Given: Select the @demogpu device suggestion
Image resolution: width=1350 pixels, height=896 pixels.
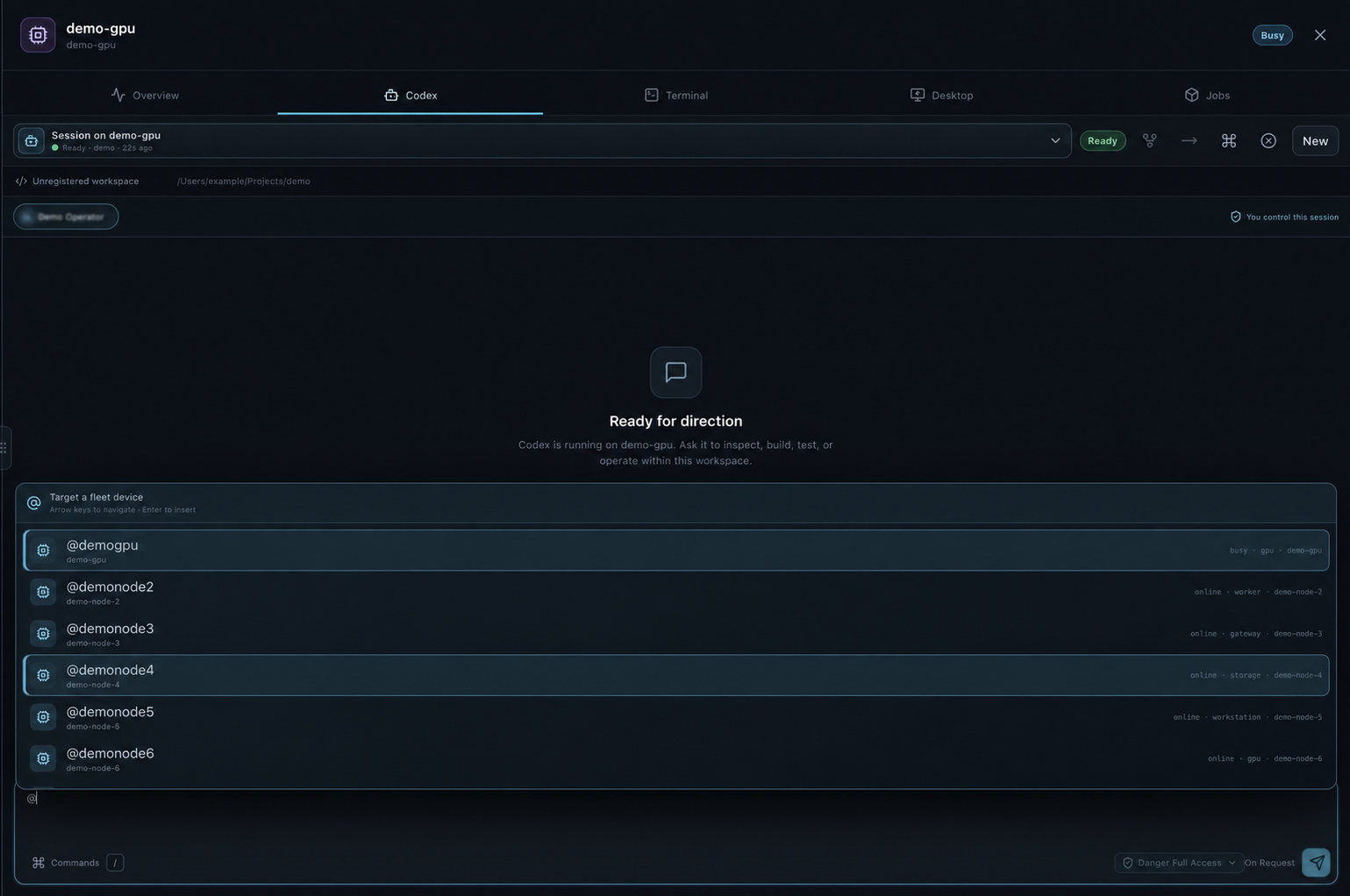Looking at the screenshot, I should [675, 551].
